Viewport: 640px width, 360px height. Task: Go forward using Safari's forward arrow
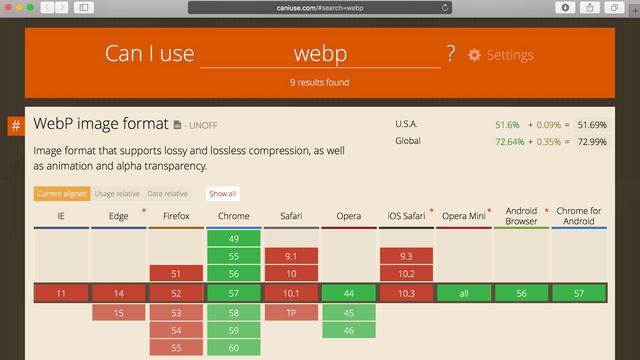[62, 7]
